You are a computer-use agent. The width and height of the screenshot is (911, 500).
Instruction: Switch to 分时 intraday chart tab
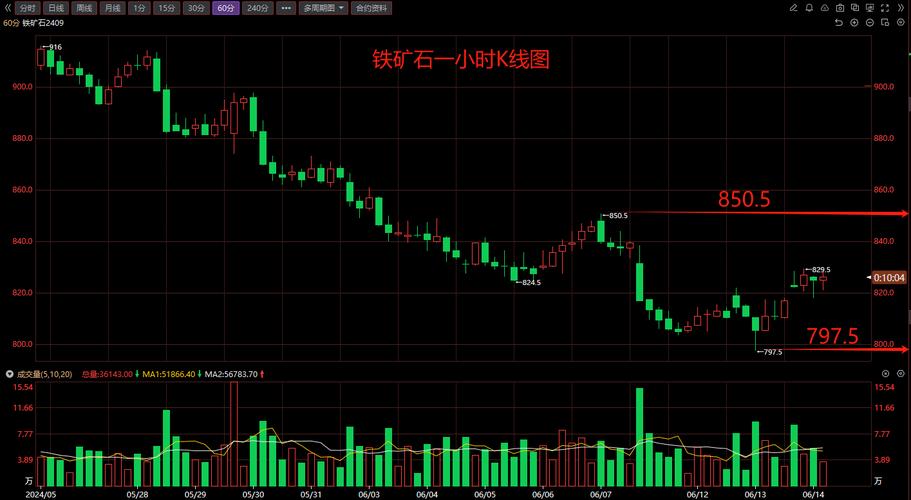point(27,8)
